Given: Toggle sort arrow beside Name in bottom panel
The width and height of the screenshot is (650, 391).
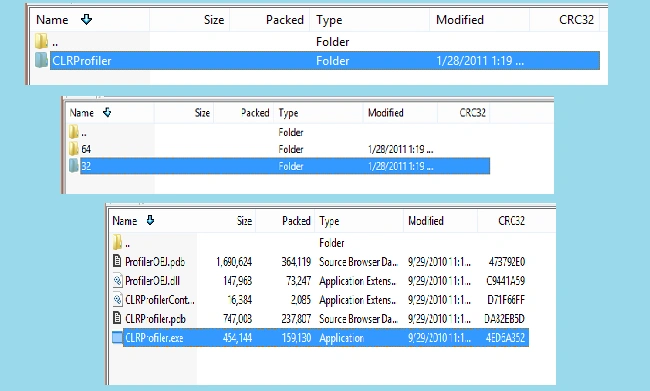Looking at the screenshot, I should 150,220.
